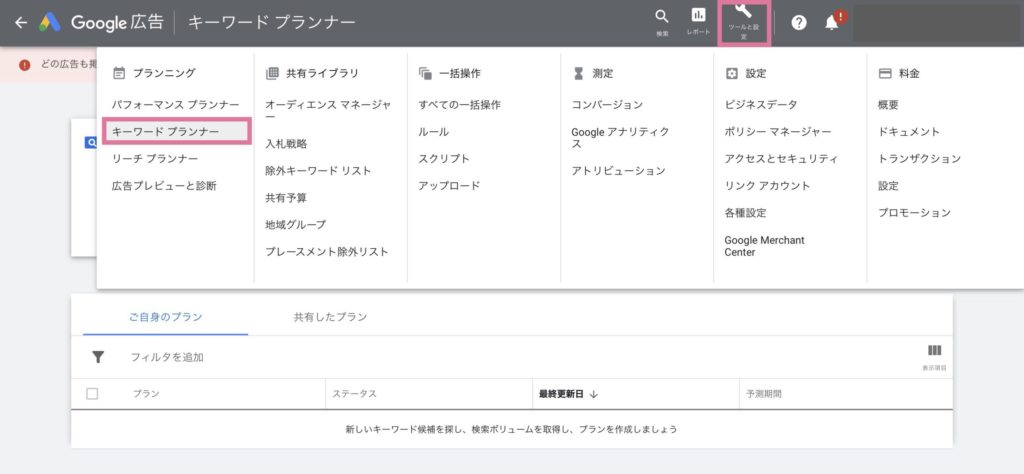Open リンク アカウント menu item
This screenshot has height=474, width=1024.
click(x=767, y=185)
